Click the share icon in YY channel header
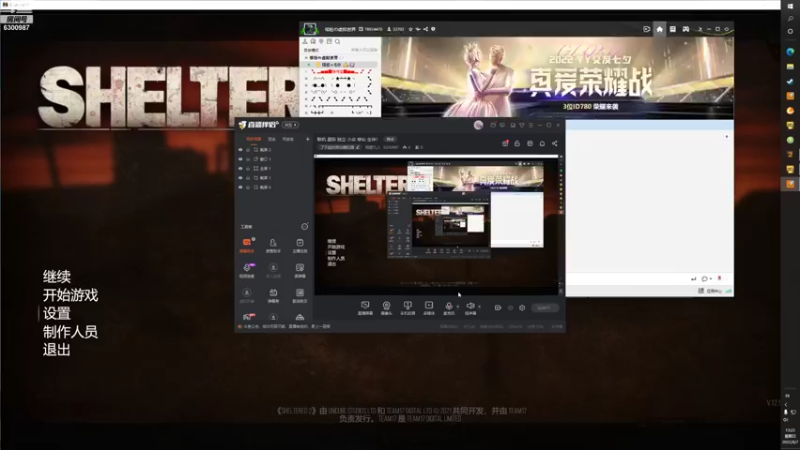The height and width of the screenshot is (450, 800). (426, 29)
